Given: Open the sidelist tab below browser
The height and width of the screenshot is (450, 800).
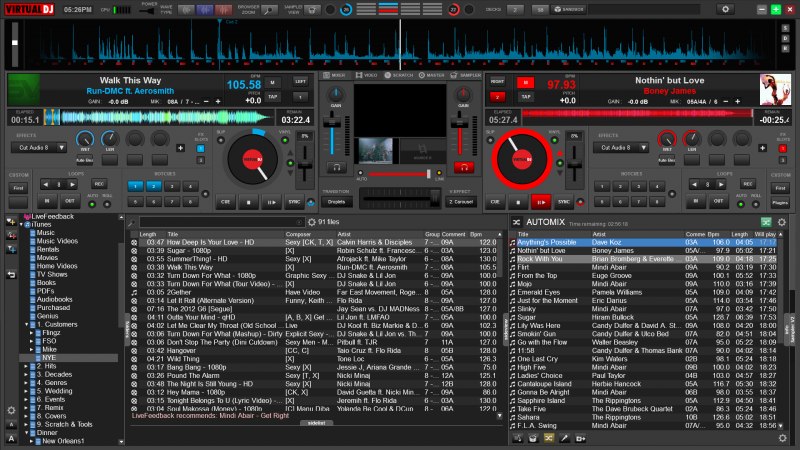Looking at the screenshot, I should [x=316, y=423].
